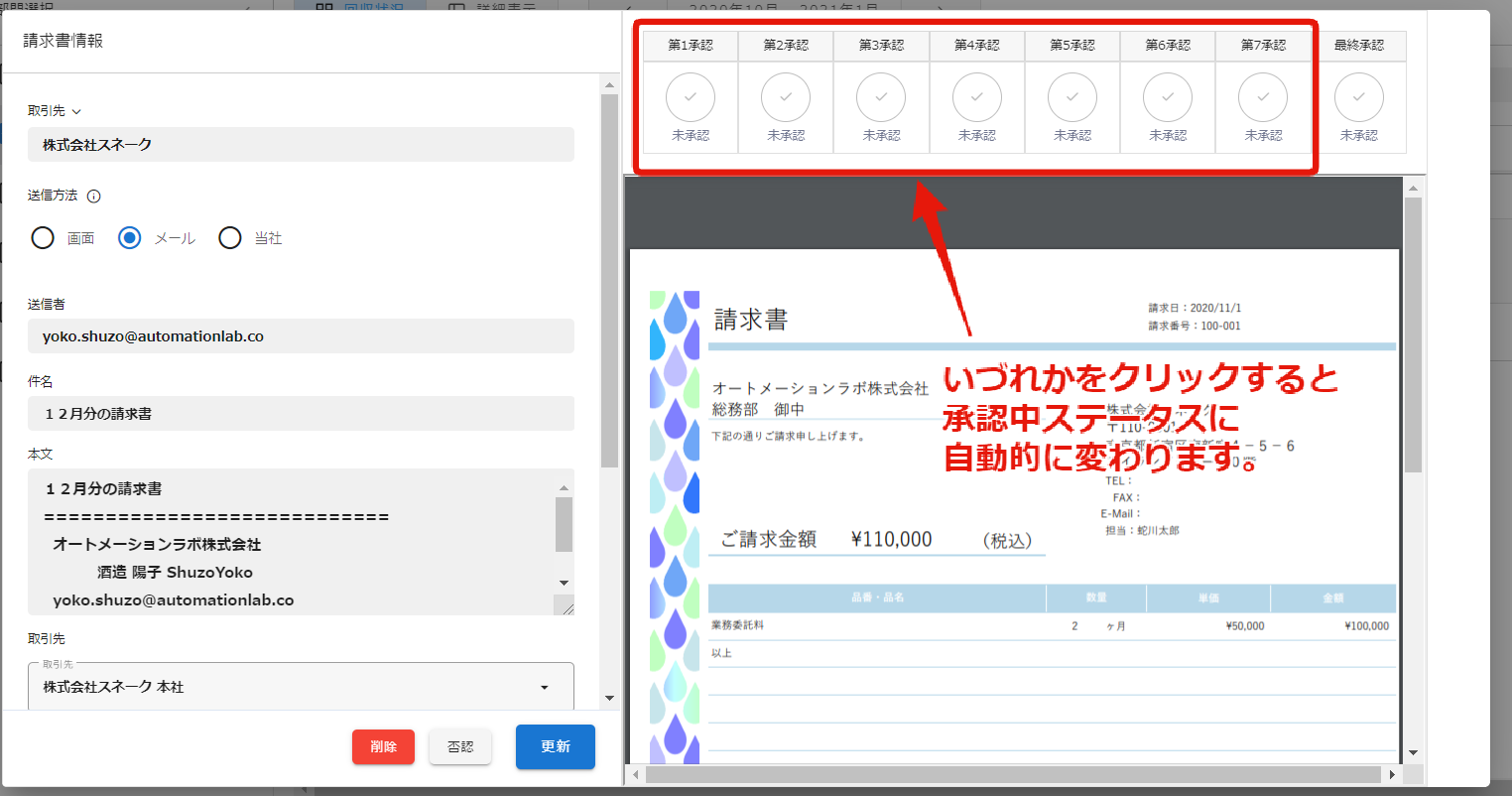Click the ¥50,000 unit price cell

tap(1245, 626)
